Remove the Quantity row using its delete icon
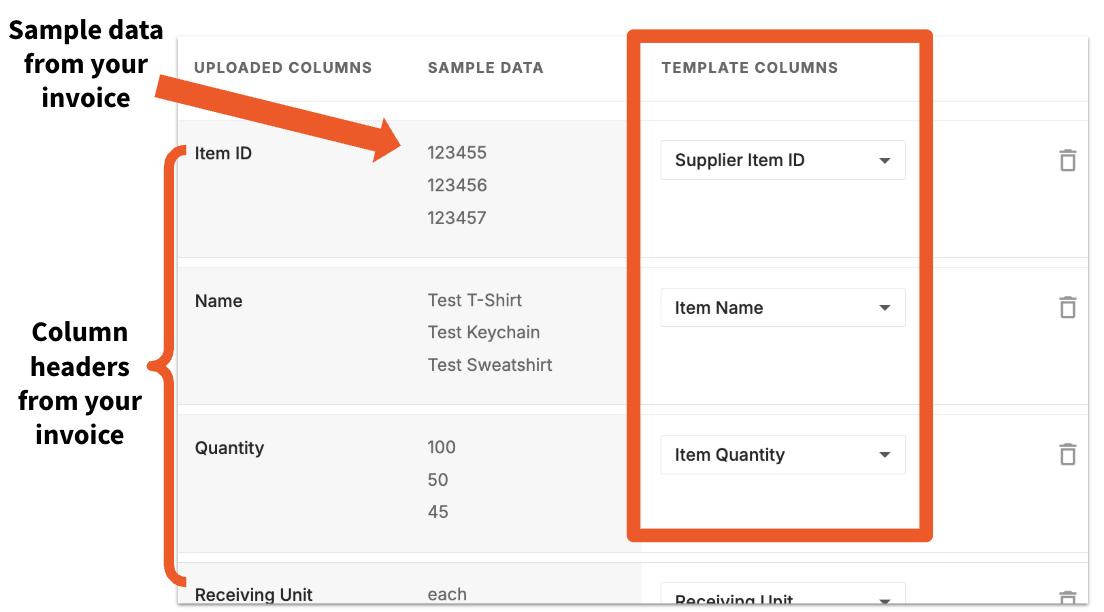 click(x=1067, y=454)
